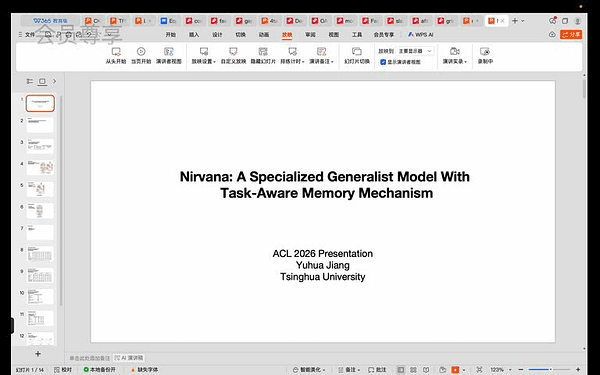This screenshot has height=375, width=600.
Task: Start slideshow from beginning (从头开始)
Action: [x=116, y=55]
